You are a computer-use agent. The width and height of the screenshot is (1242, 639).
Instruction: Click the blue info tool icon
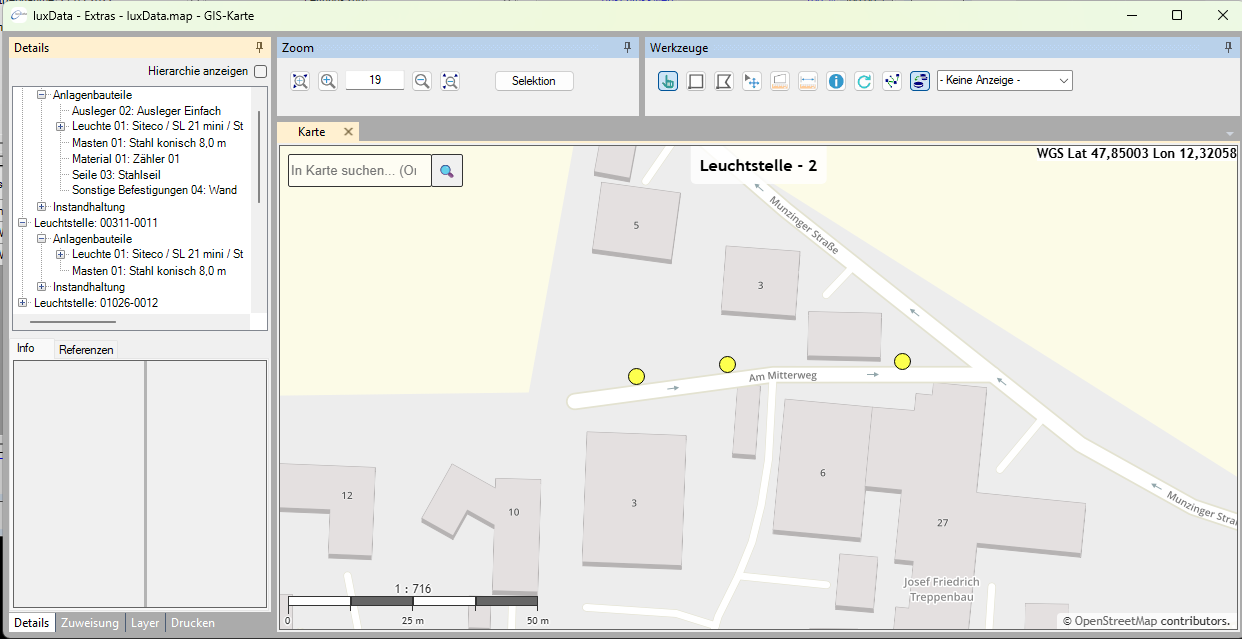click(837, 81)
